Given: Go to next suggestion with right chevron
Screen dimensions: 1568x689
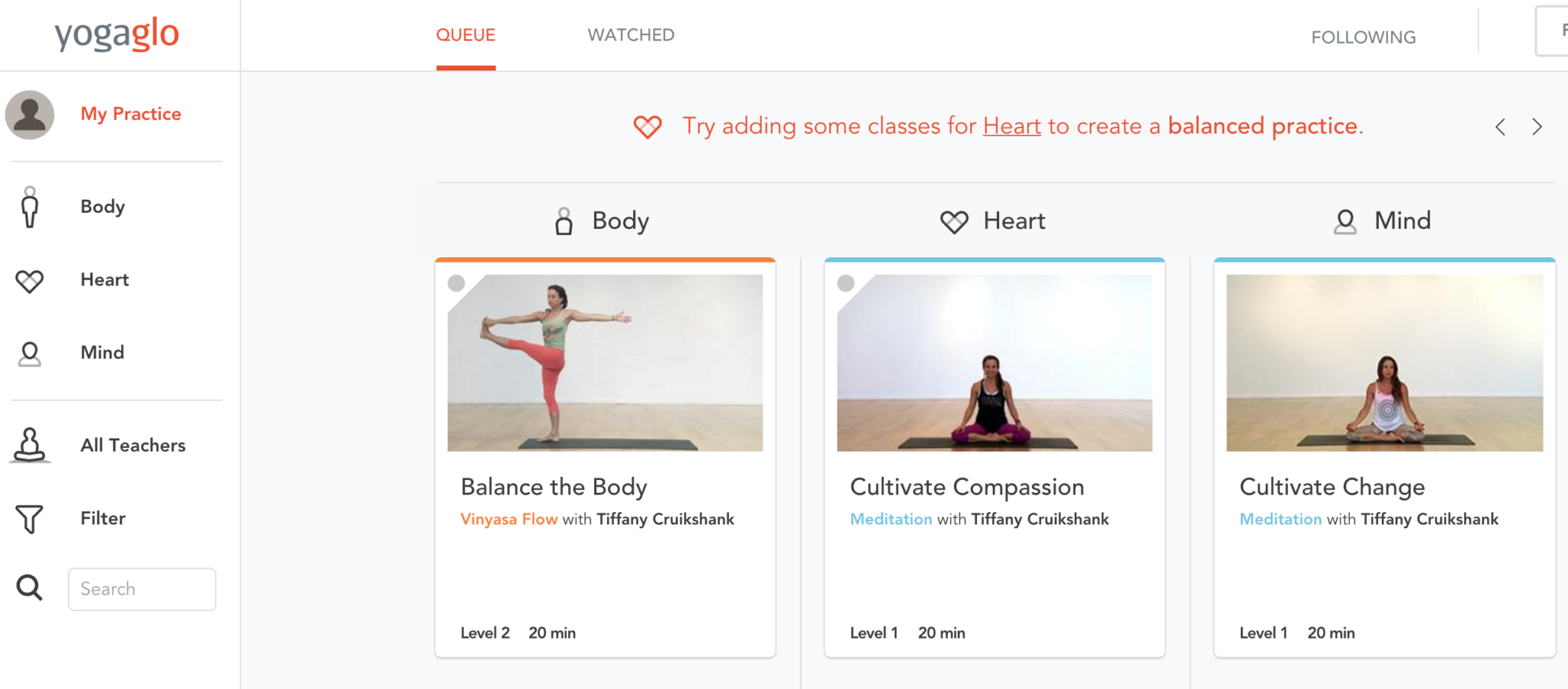Looking at the screenshot, I should 1537,127.
